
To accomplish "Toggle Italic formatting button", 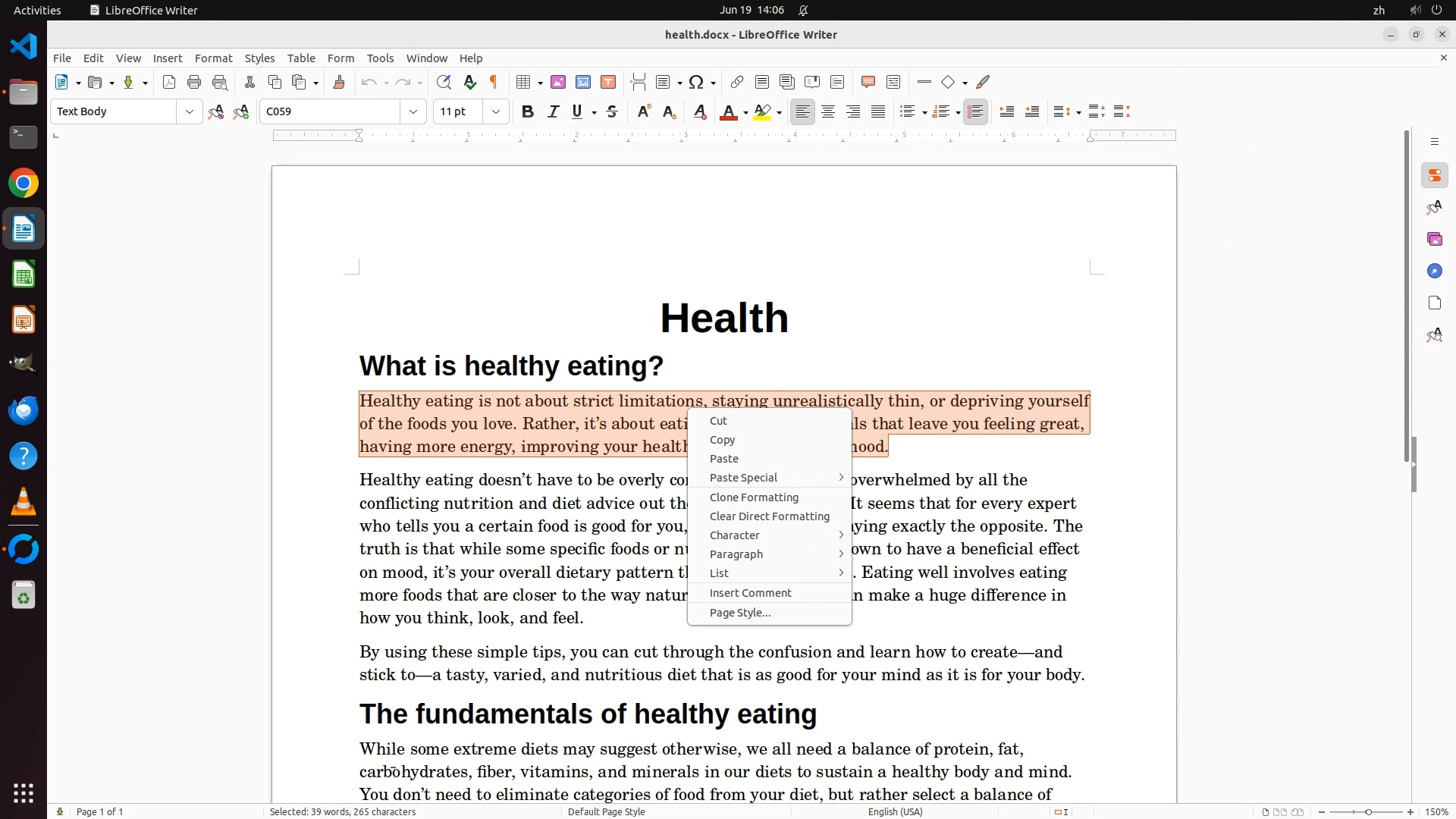I will click(553, 111).
